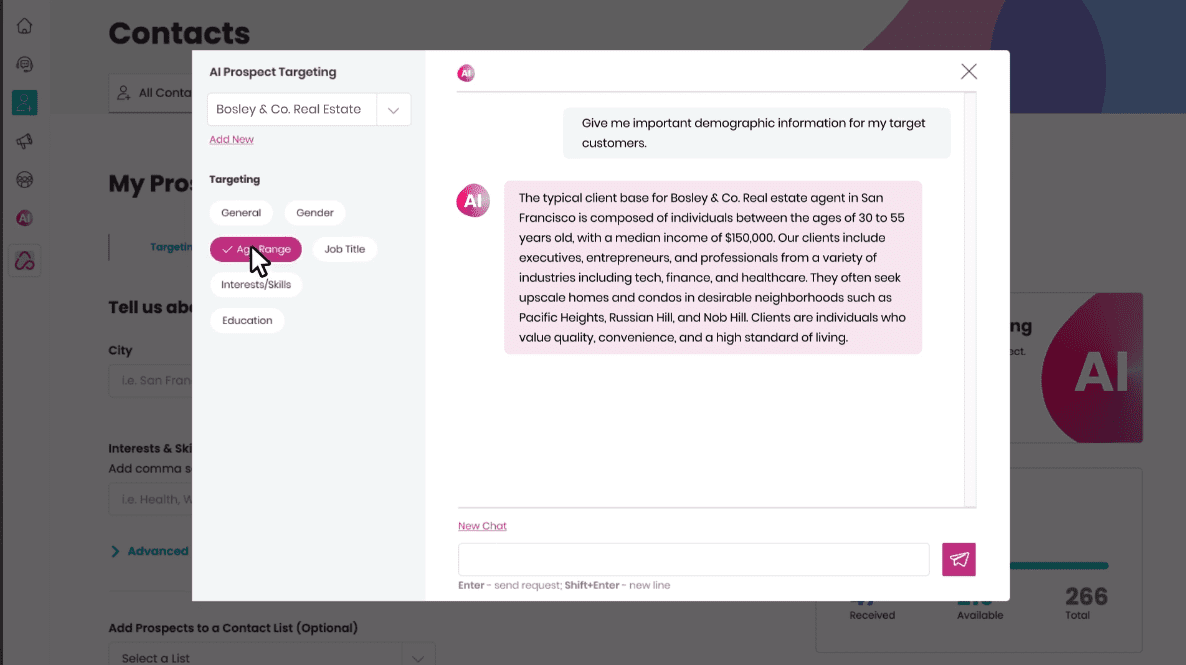Viewport: 1186px width, 665px height.
Task: Toggle the Interests/Skills targeting chip
Action: point(256,285)
